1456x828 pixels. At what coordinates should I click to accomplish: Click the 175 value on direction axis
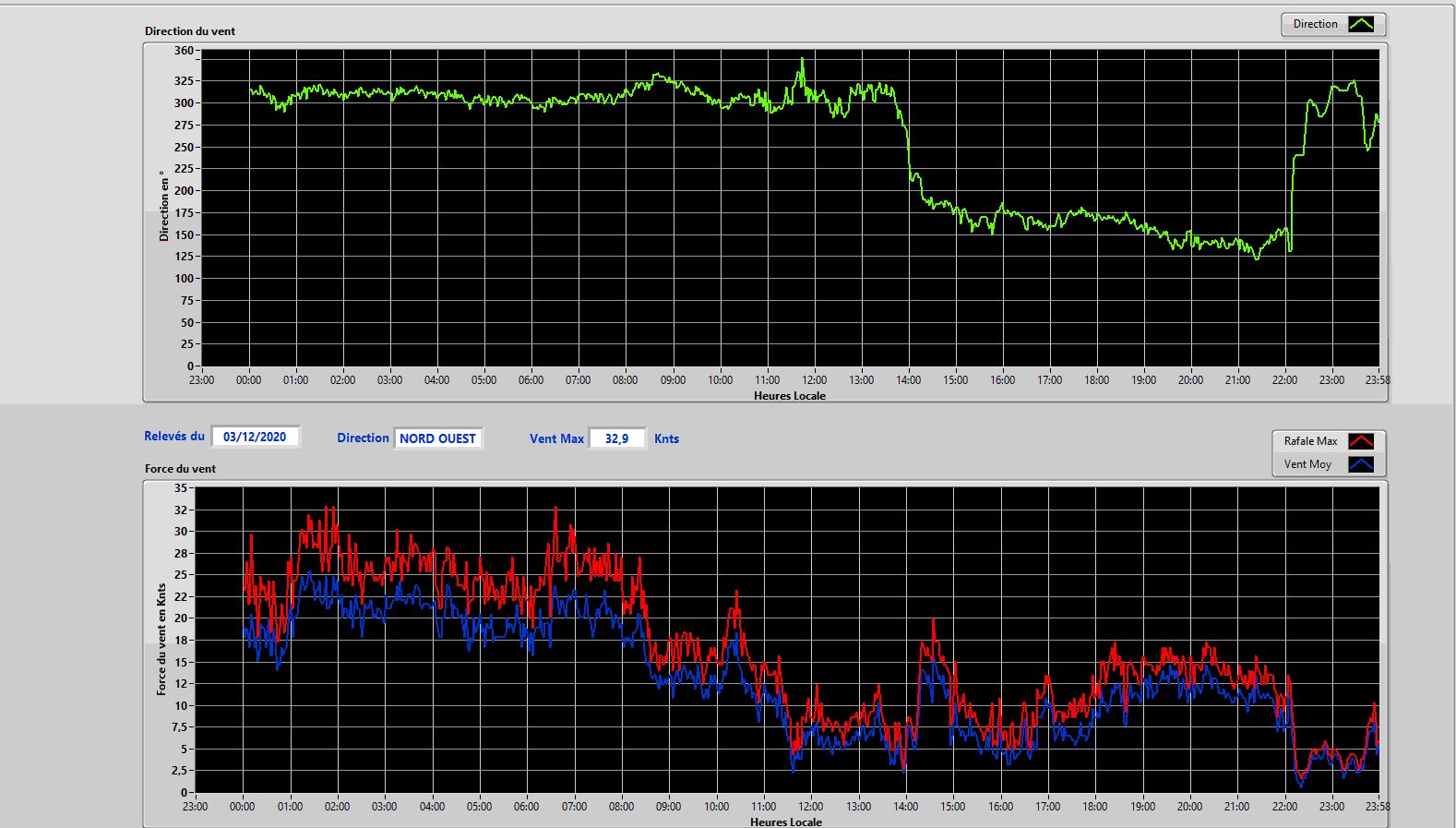coord(185,212)
